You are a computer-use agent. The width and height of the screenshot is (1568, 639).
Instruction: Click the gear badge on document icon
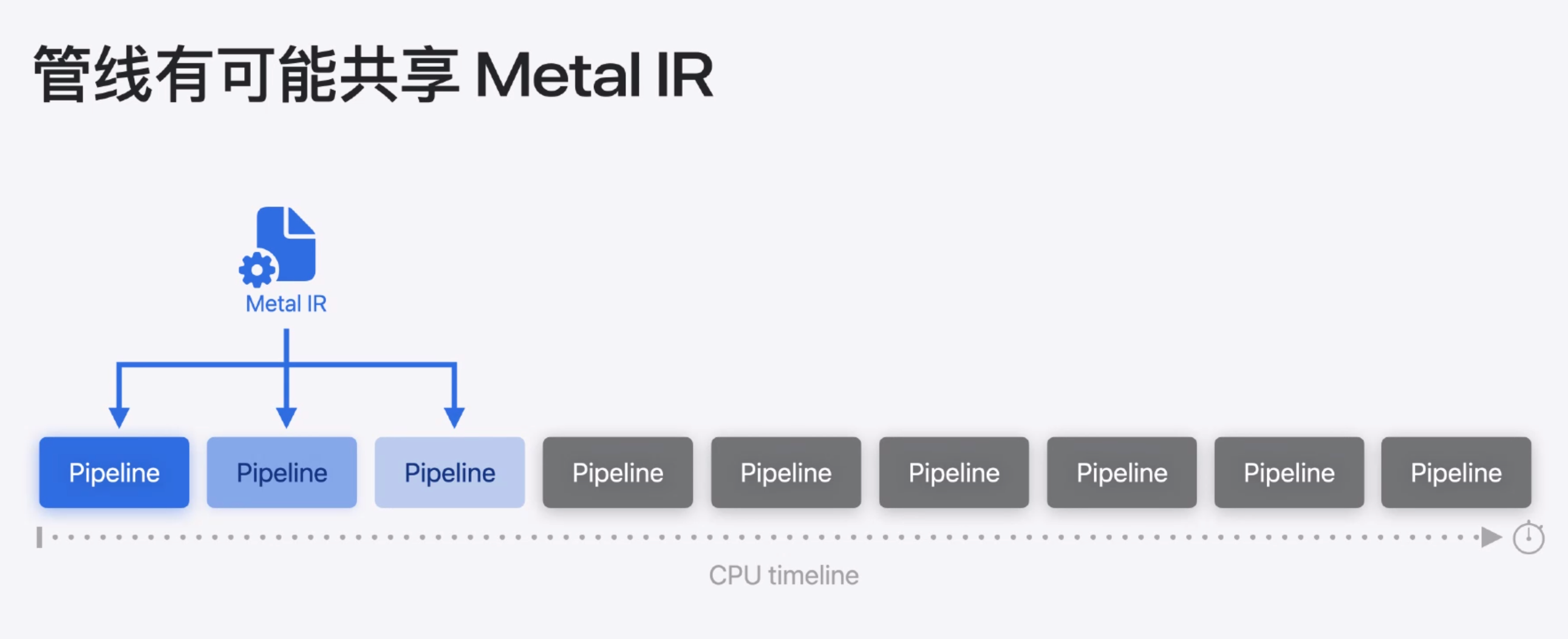tap(257, 269)
